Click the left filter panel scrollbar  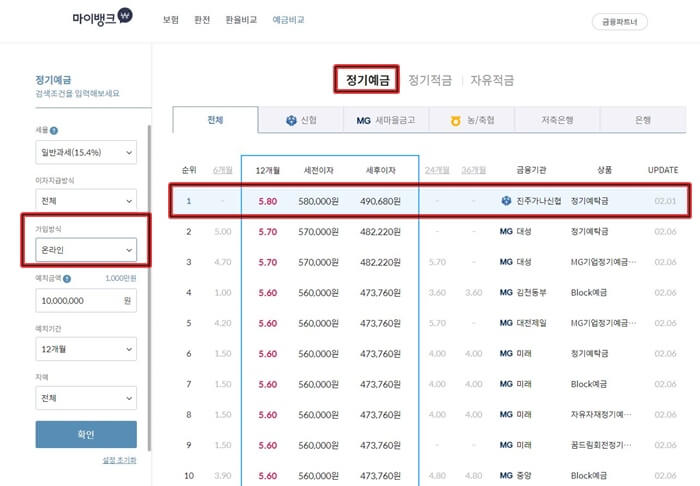(149, 288)
